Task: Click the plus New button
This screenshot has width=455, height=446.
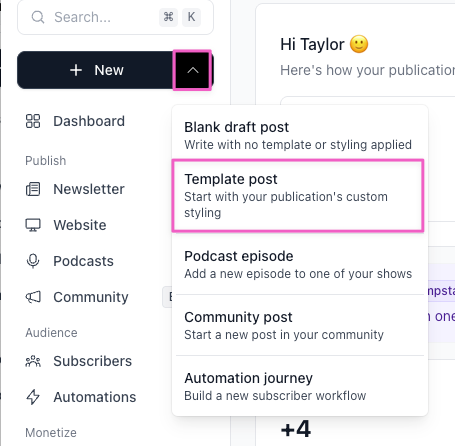Action: click(95, 70)
